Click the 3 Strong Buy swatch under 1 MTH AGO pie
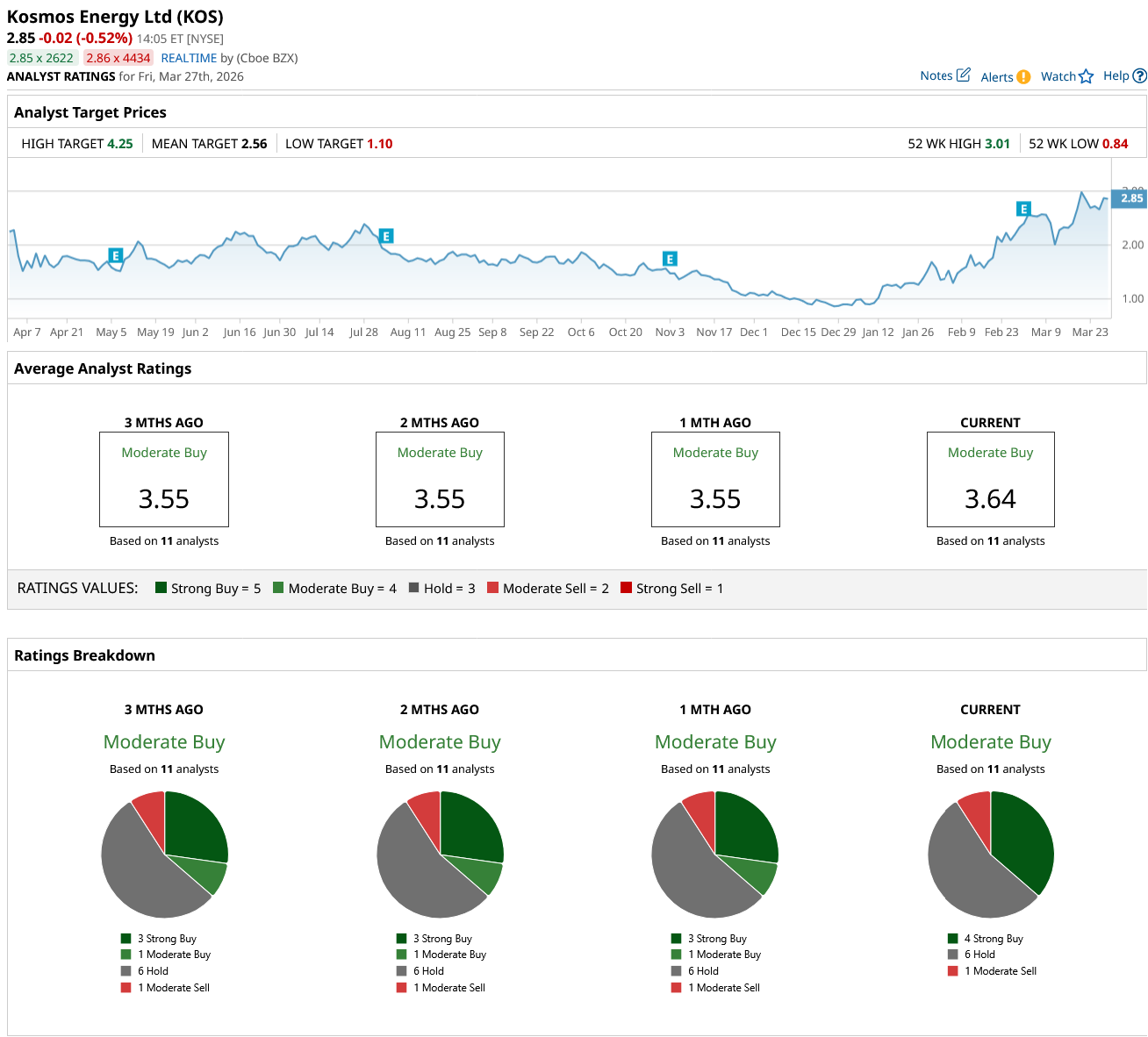1148x1037 pixels. point(677,939)
